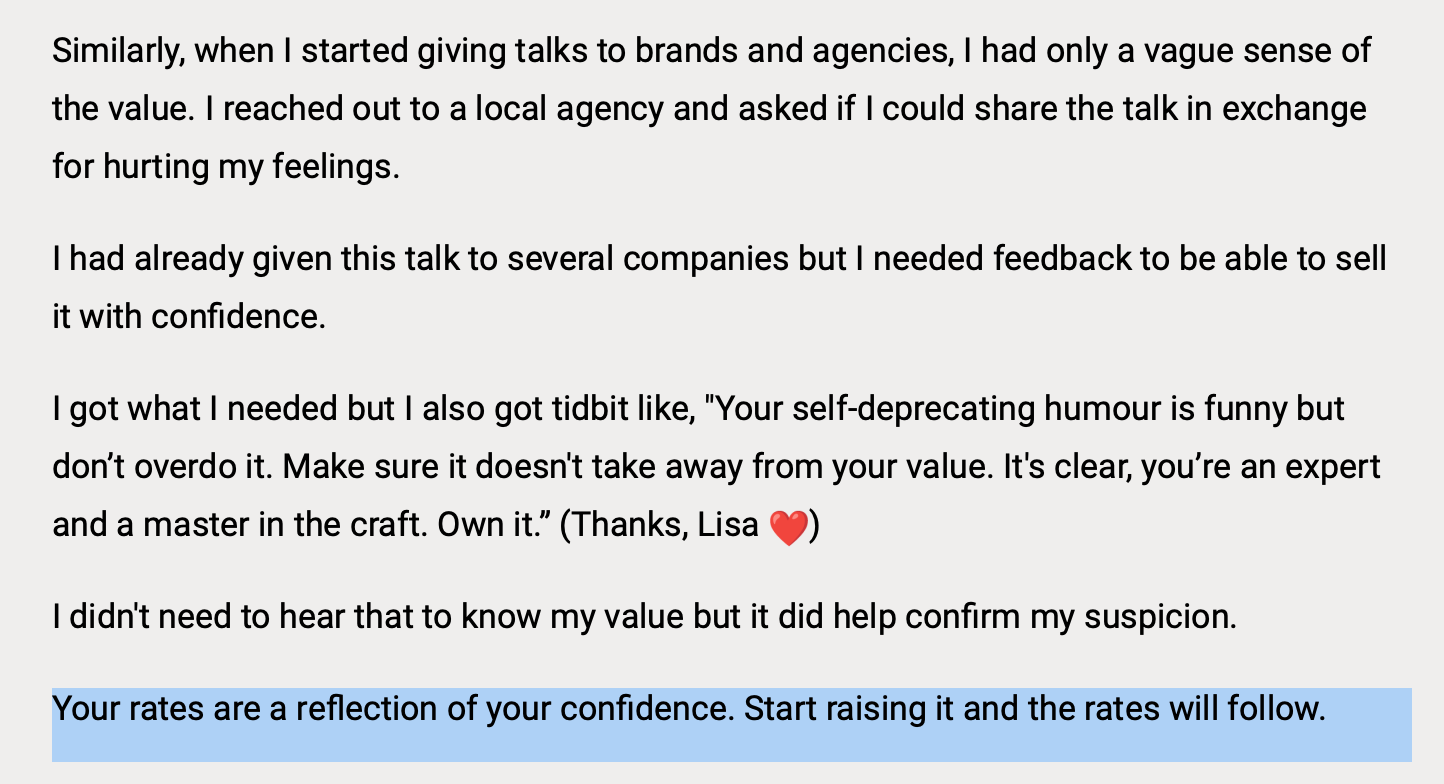This screenshot has height=784, width=1444.
Task: Click the words "it with confidence"
Action: point(188,317)
